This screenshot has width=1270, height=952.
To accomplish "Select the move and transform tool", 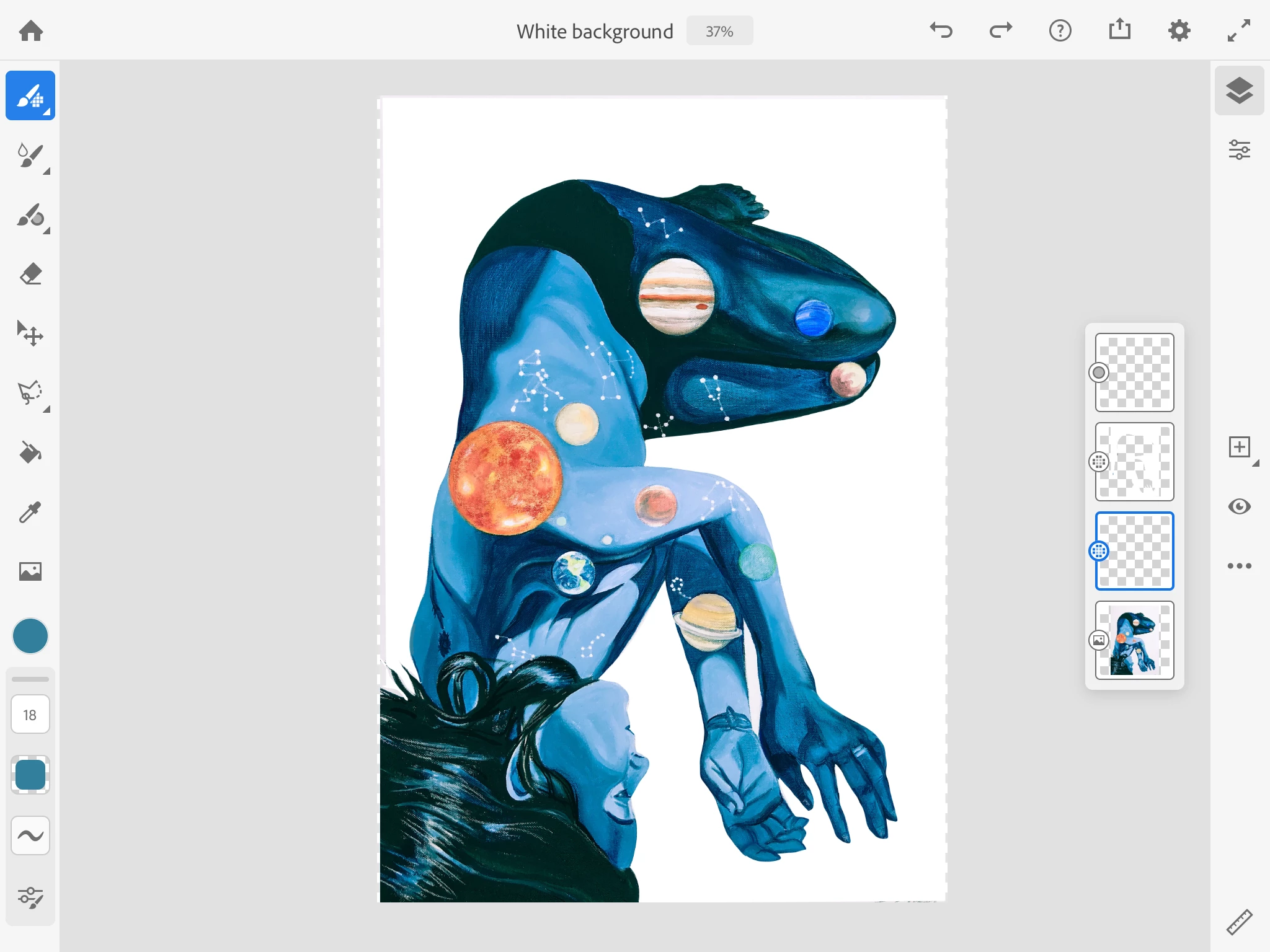I will pyautogui.click(x=30, y=333).
